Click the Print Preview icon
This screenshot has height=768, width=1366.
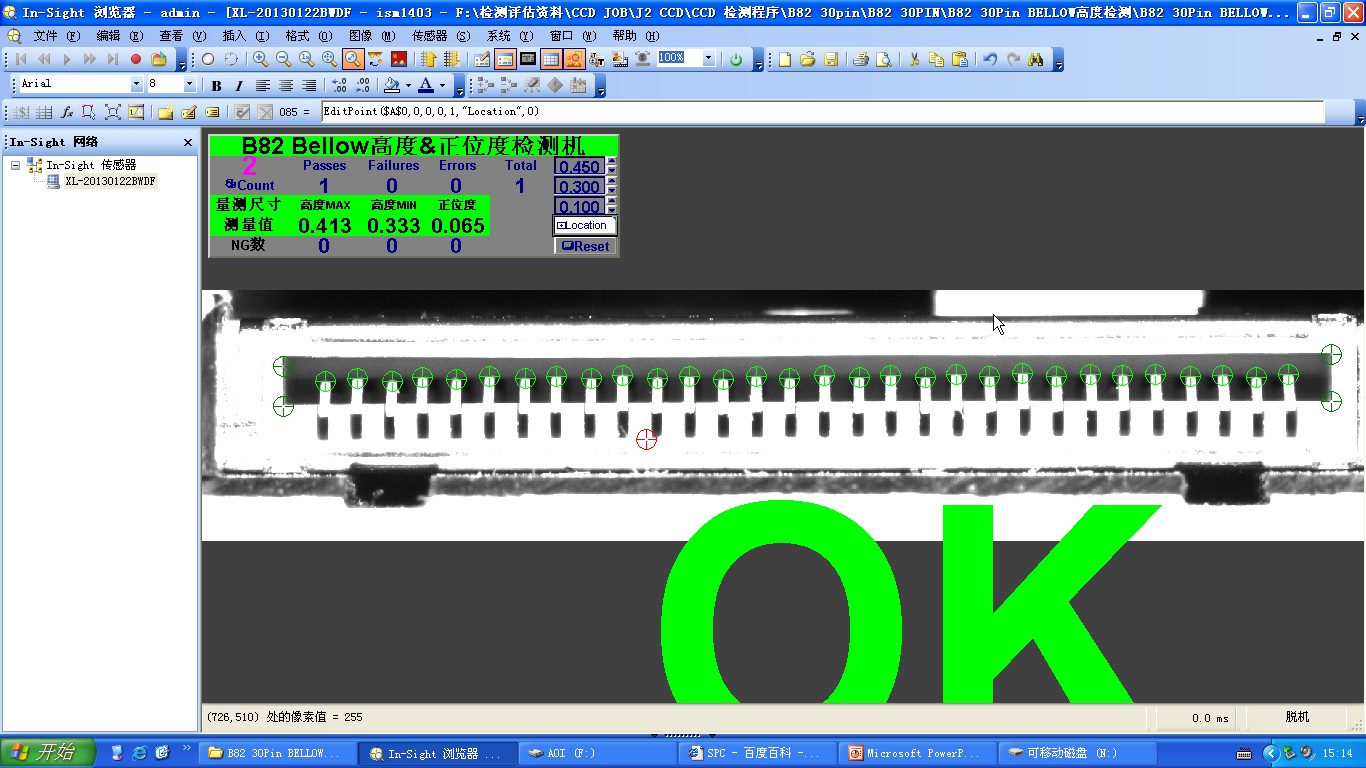[x=883, y=59]
